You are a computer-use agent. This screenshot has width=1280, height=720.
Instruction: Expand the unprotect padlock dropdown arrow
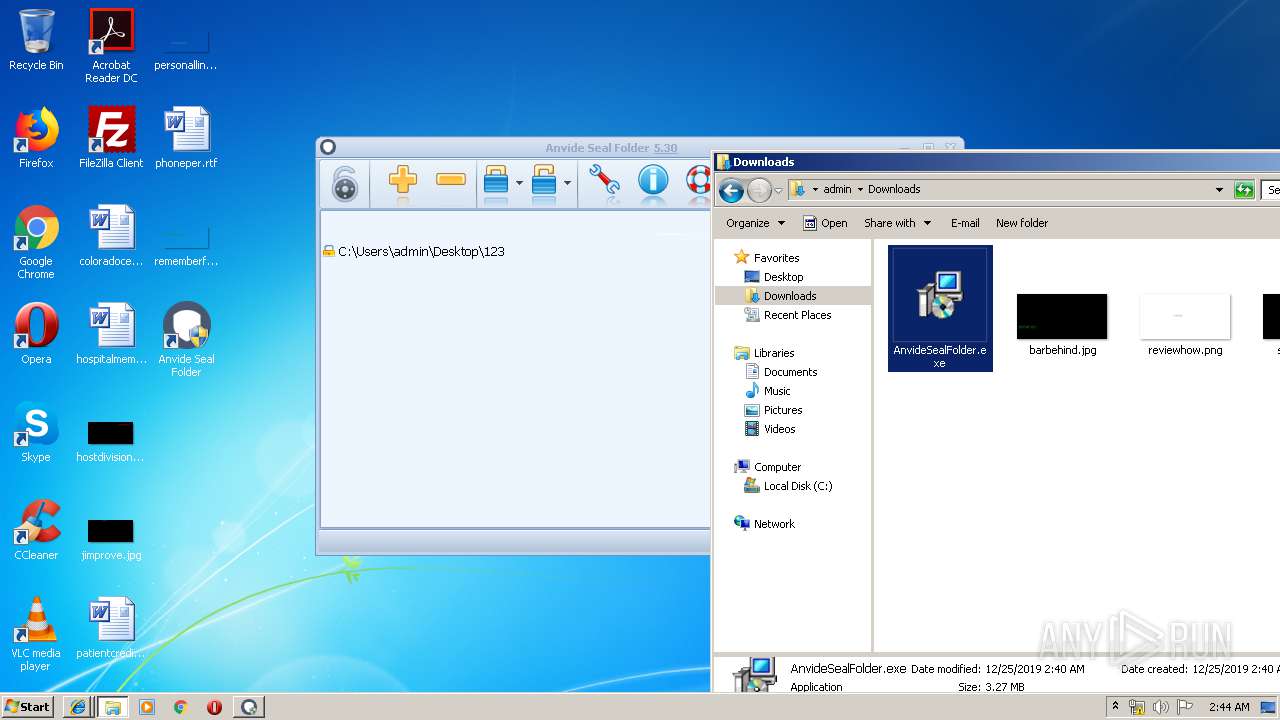click(x=567, y=183)
